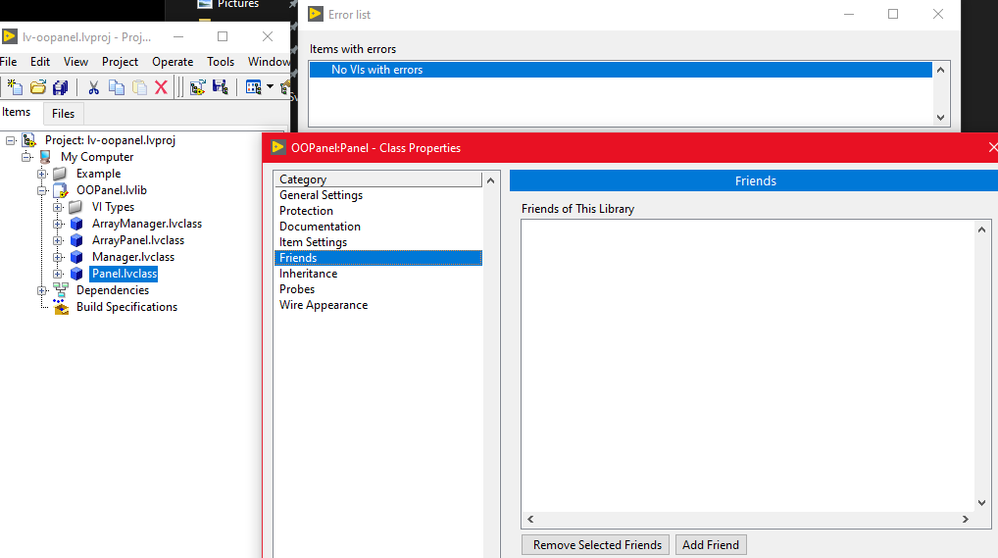This screenshot has height=558, width=998.
Task: Select Inheritance category
Action: pyautogui.click(x=378, y=274)
